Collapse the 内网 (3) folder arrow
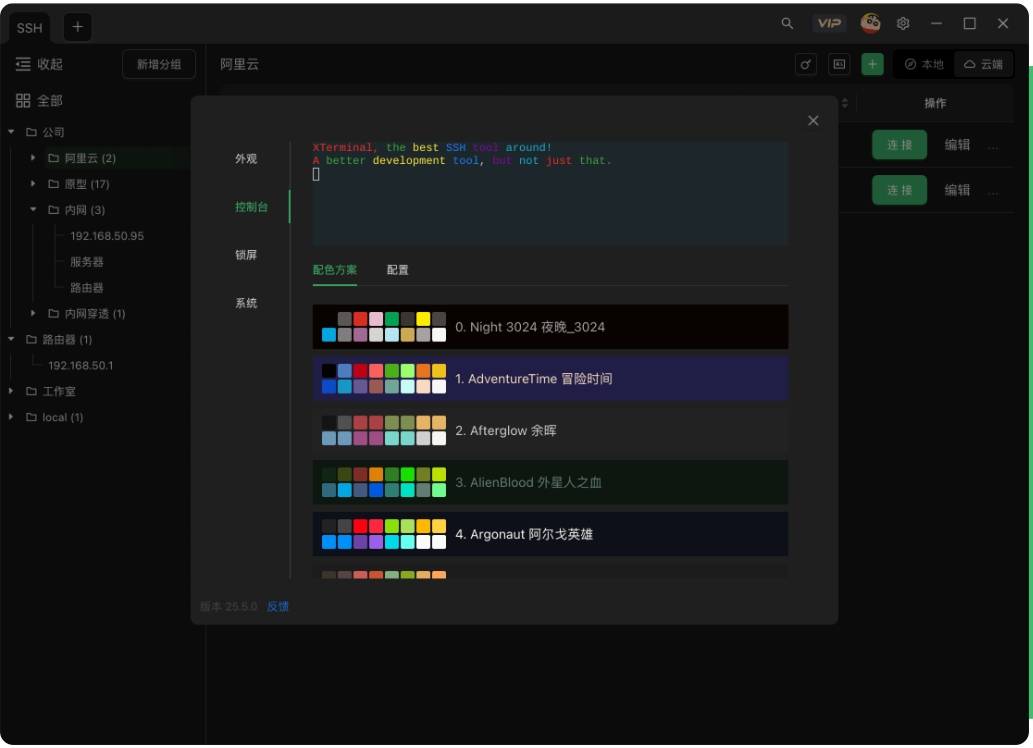 tap(33, 210)
